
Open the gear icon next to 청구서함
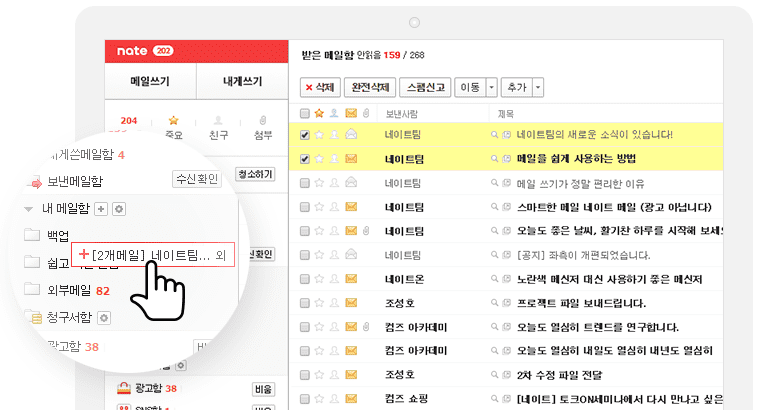104,318
